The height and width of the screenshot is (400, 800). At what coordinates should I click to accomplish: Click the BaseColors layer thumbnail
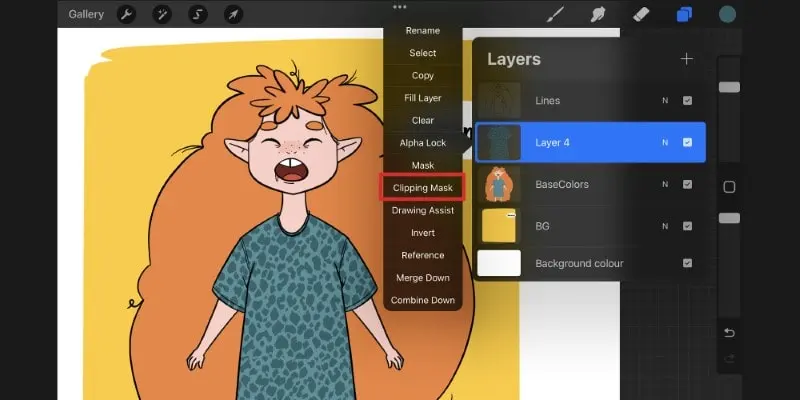499,184
